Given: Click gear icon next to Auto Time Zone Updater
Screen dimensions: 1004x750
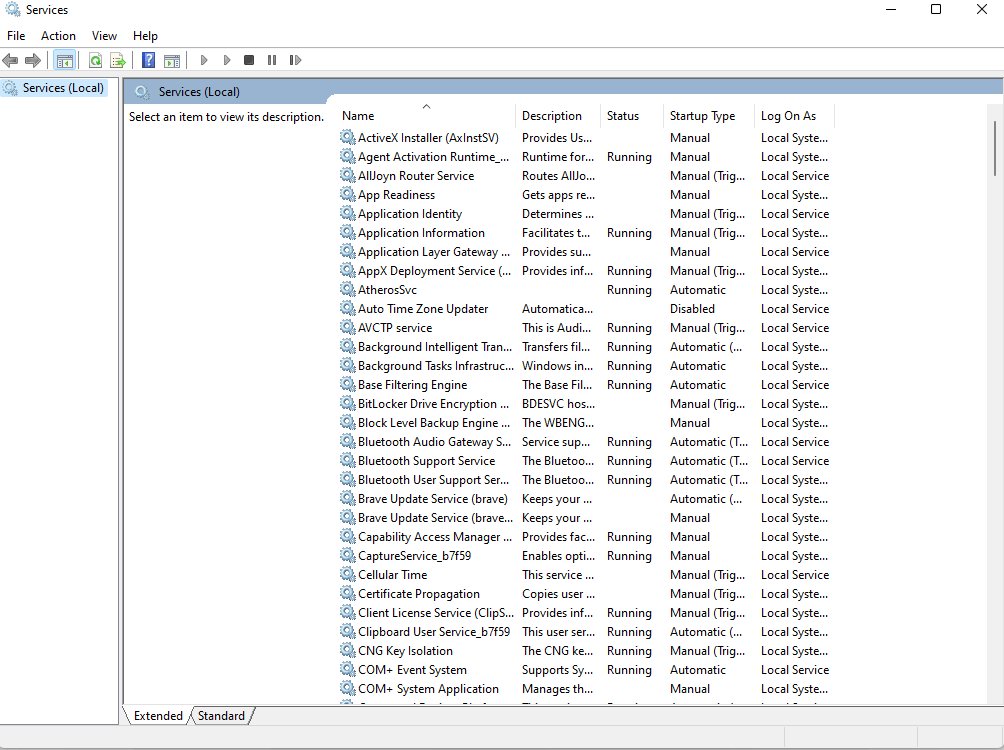Looking at the screenshot, I should tap(348, 309).
